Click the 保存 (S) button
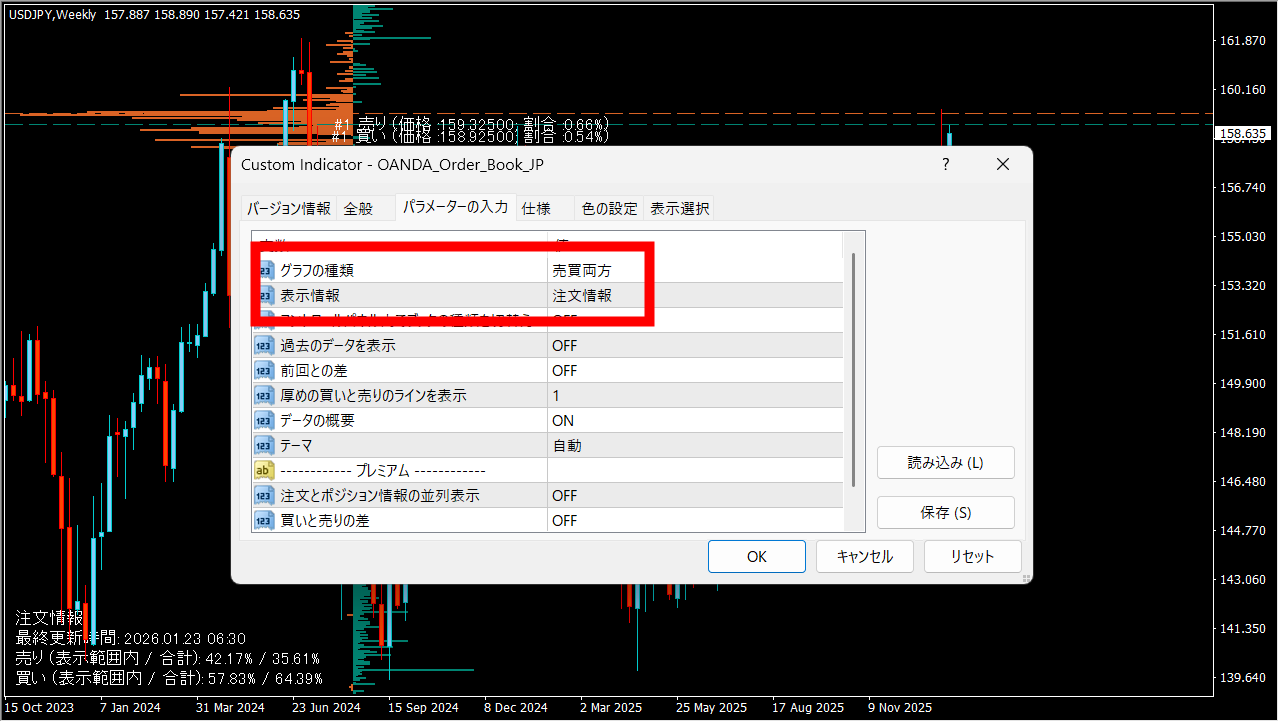Image resolution: width=1279 pixels, height=722 pixels. [944, 512]
